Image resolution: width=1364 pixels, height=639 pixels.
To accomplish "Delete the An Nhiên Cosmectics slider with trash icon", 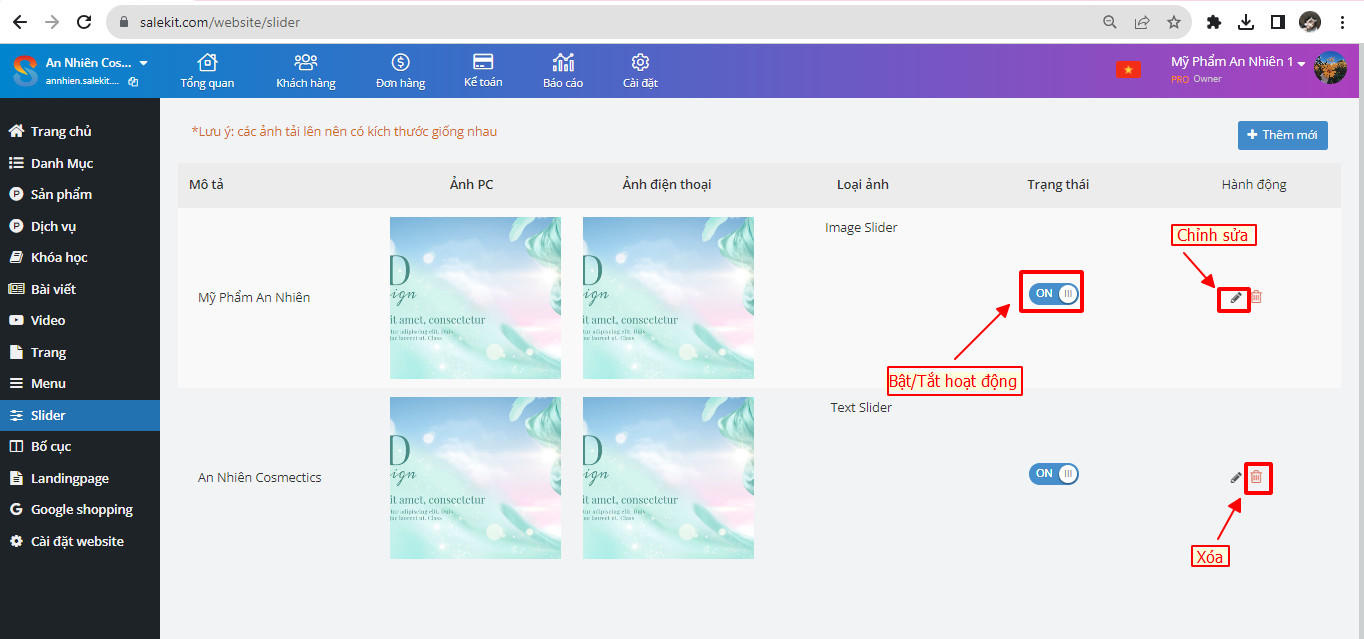I will click(1257, 477).
